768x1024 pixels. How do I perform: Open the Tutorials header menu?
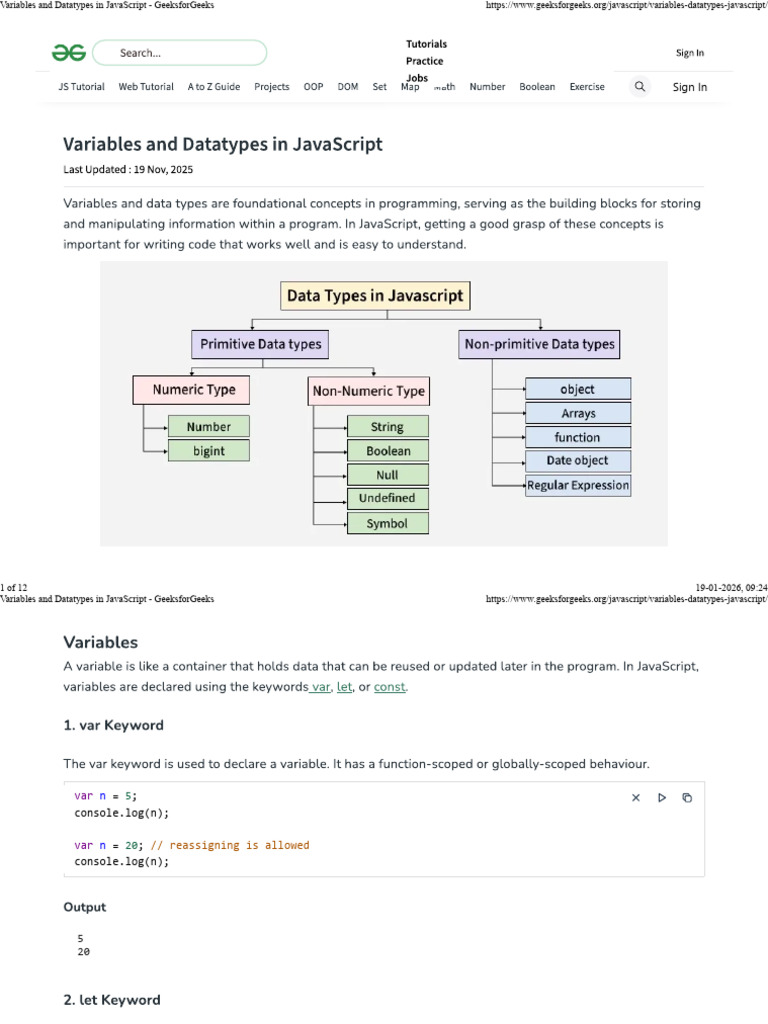tap(426, 44)
